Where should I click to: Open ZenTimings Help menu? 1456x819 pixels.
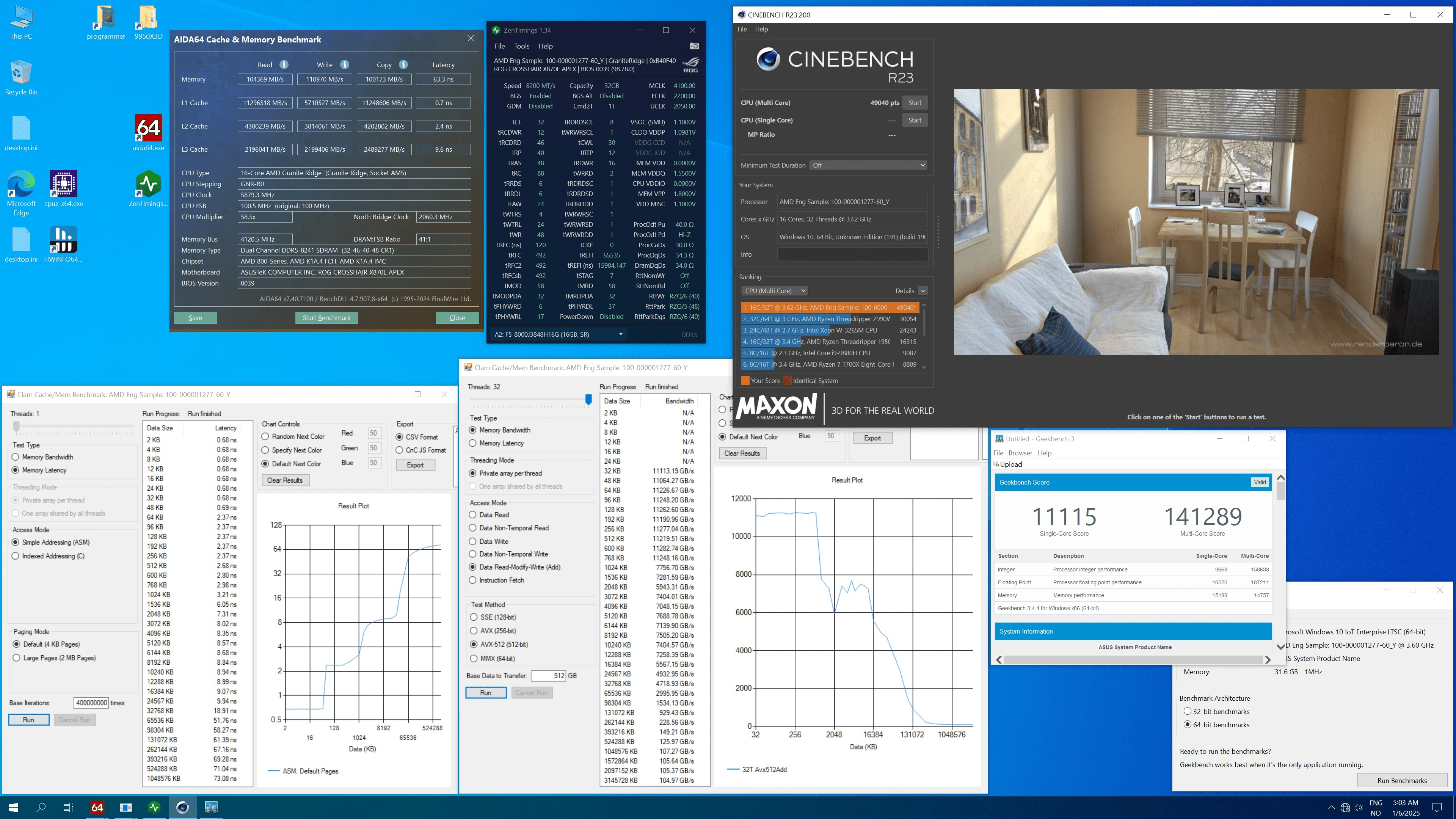pyautogui.click(x=546, y=46)
